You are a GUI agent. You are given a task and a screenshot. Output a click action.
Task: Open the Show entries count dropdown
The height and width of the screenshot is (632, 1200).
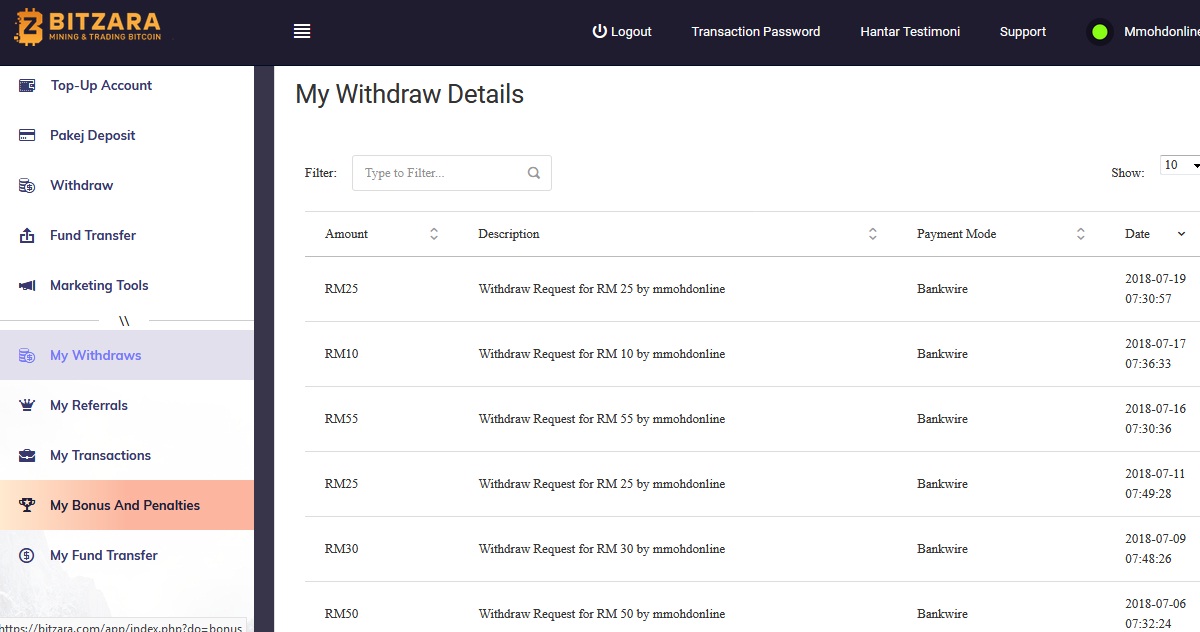1181,165
